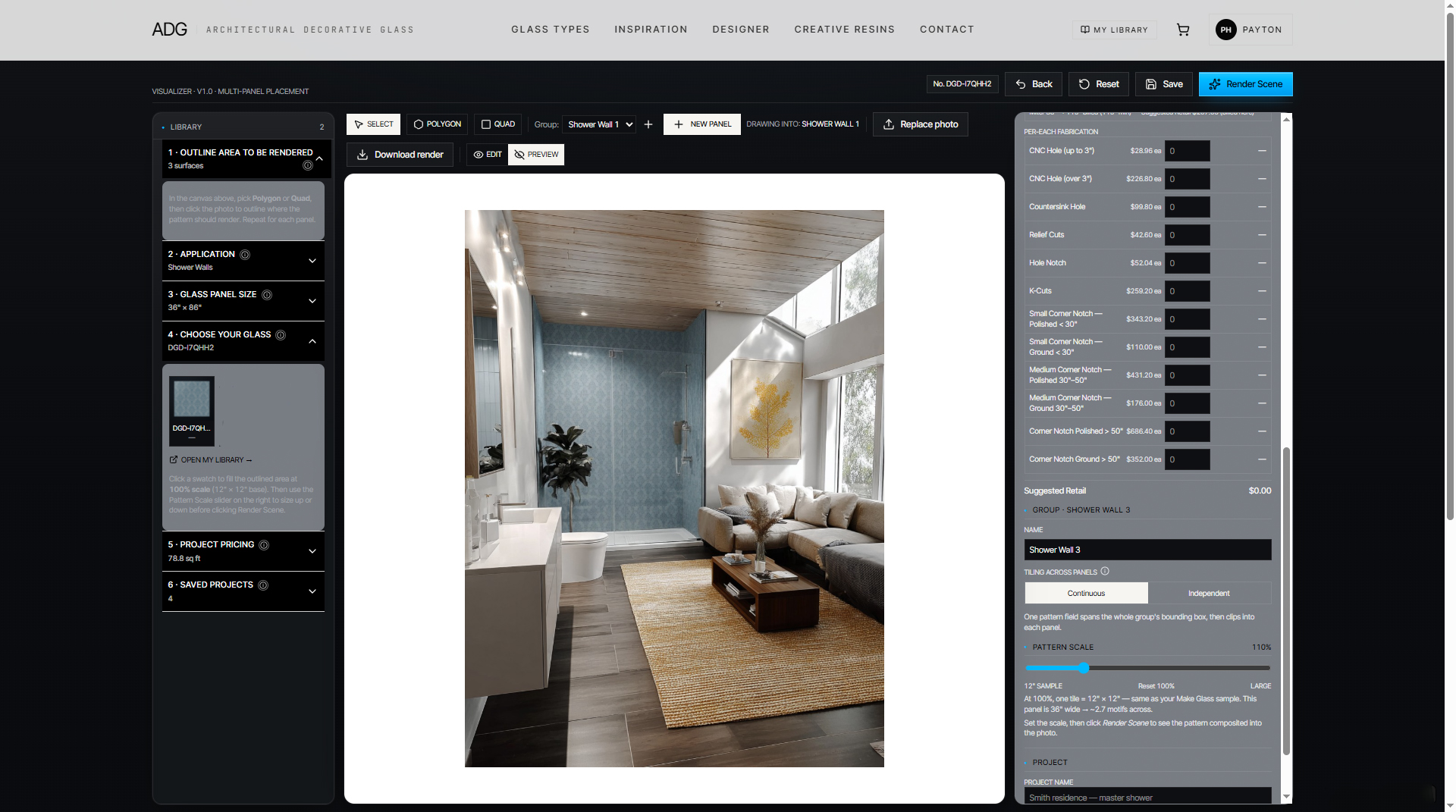
Task: Expand the Saved Projects section
Action: [x=312, y=591]
